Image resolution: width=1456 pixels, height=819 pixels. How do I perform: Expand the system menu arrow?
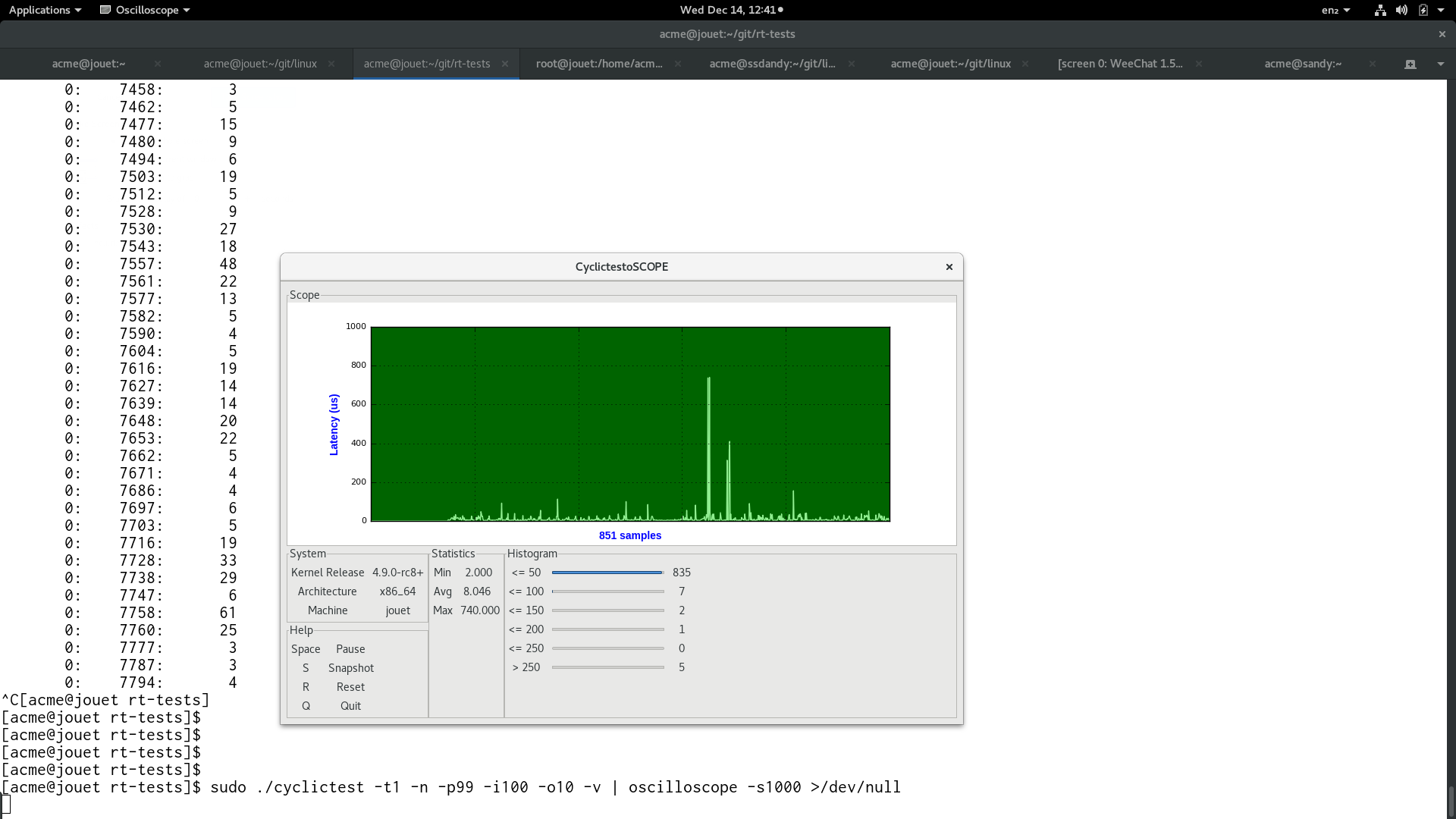click(x=1441, y=10)
